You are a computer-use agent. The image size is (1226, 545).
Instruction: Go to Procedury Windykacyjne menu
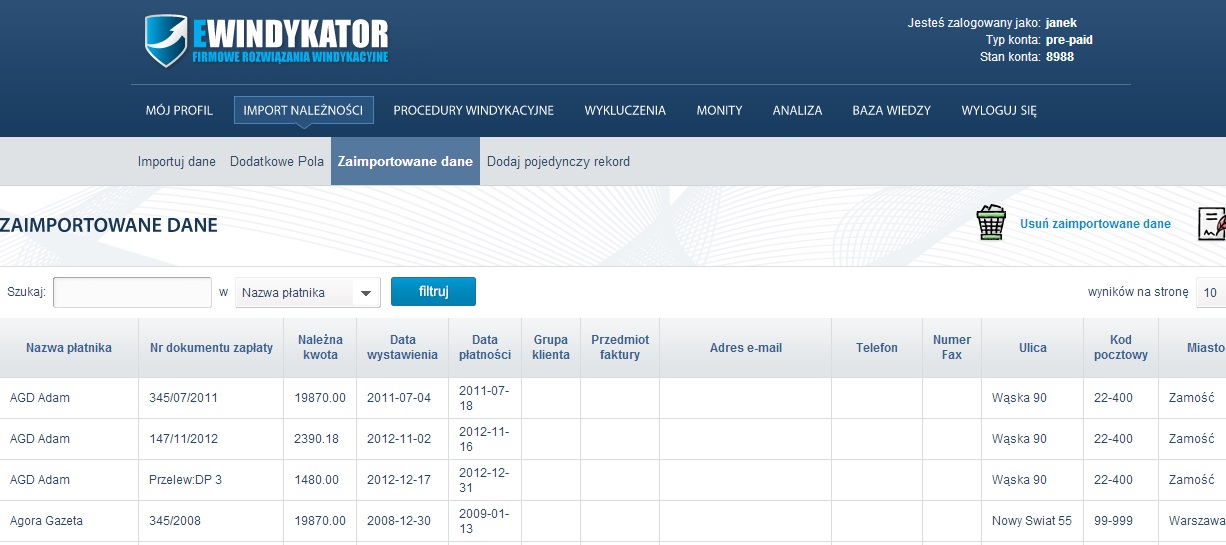[x=473, y=111]
